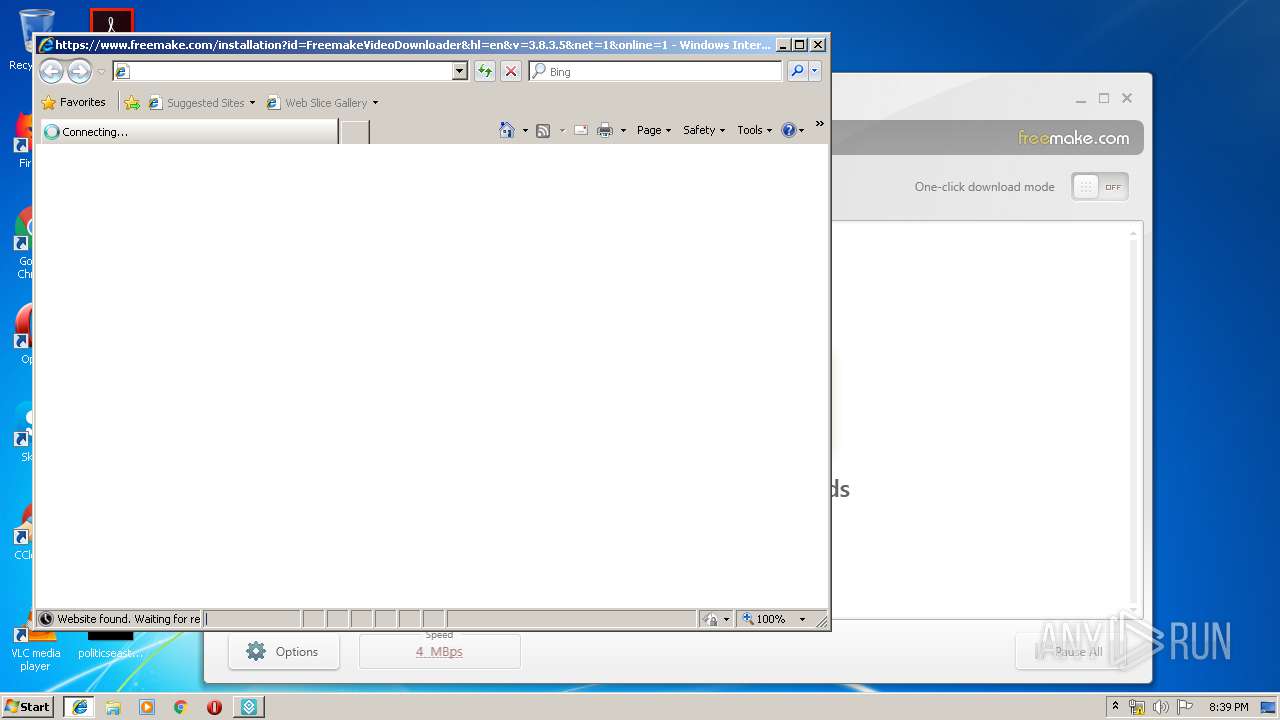Click the volume speaker tray icon

pos(1160,707)
